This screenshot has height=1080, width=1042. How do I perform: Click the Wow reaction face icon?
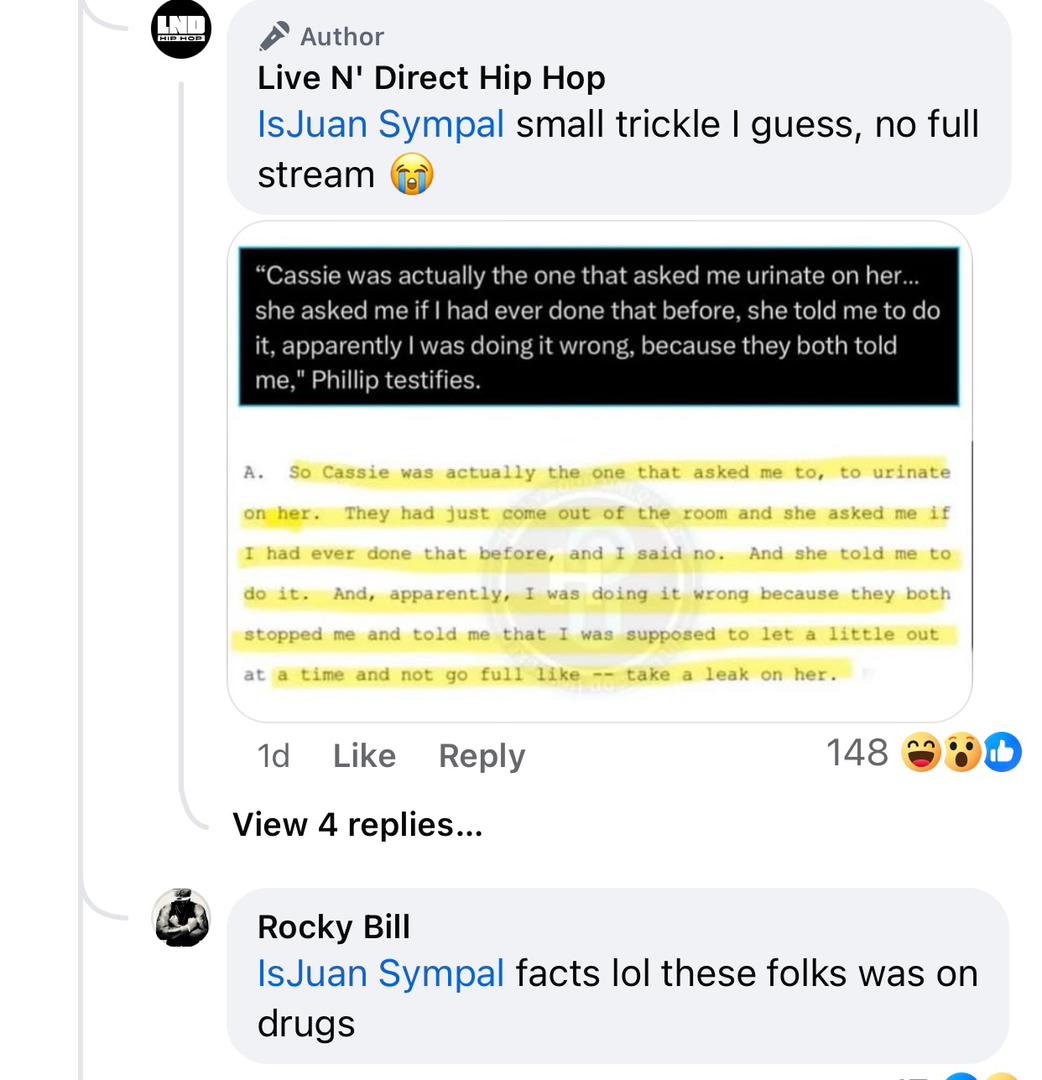(x=961, y=752)
